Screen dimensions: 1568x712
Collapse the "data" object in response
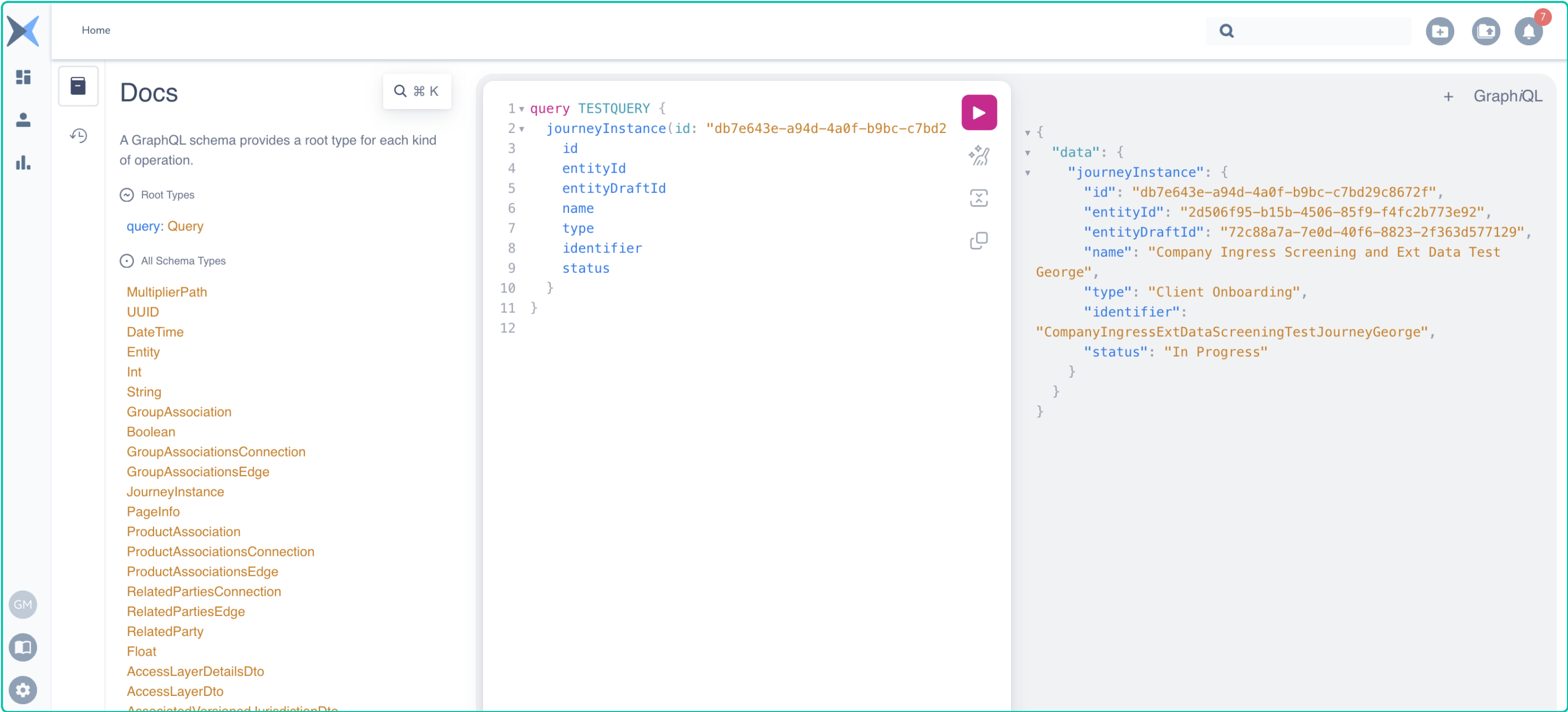[x=1027, y=153]
